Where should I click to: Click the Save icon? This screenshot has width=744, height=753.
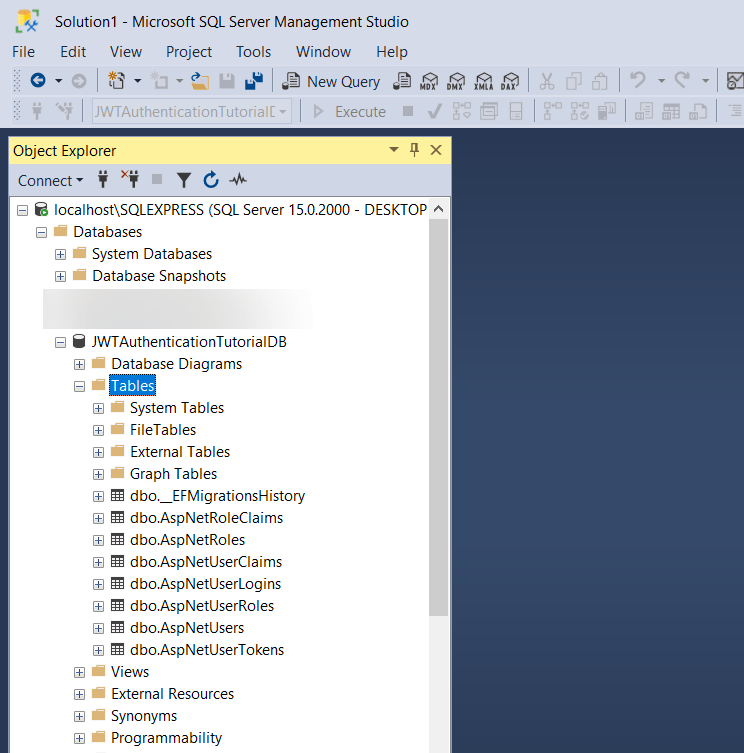click(x=227, y=81)
